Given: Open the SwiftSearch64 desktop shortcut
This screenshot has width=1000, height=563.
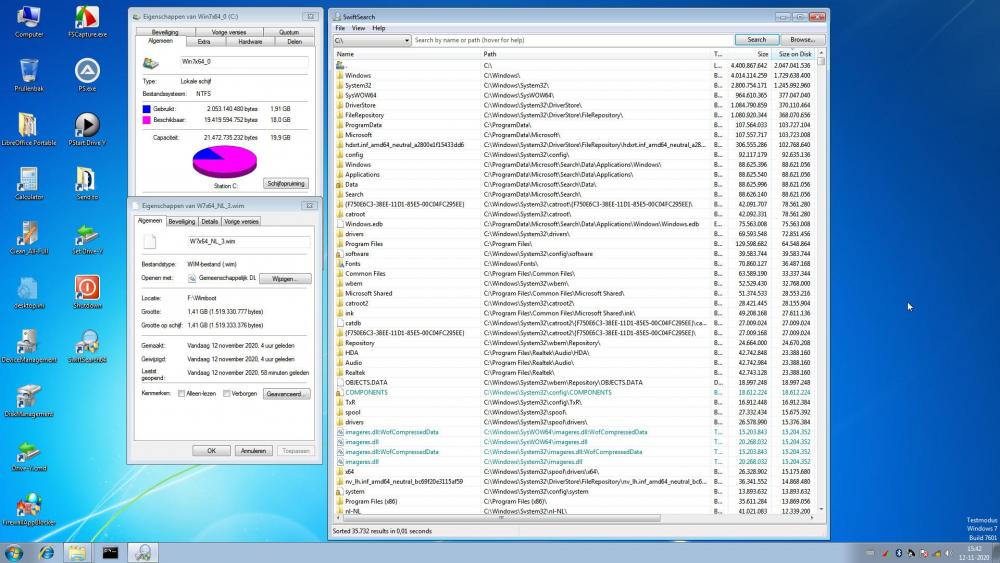Looking at the screenshot, I should [87, 343].
